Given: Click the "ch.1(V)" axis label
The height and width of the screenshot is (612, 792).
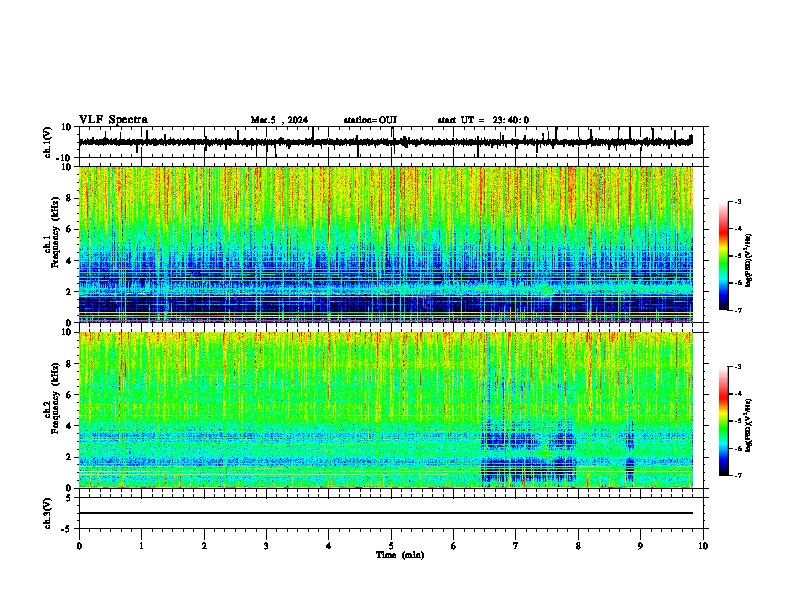Looking at the screenshot, I should coord(47,142).
